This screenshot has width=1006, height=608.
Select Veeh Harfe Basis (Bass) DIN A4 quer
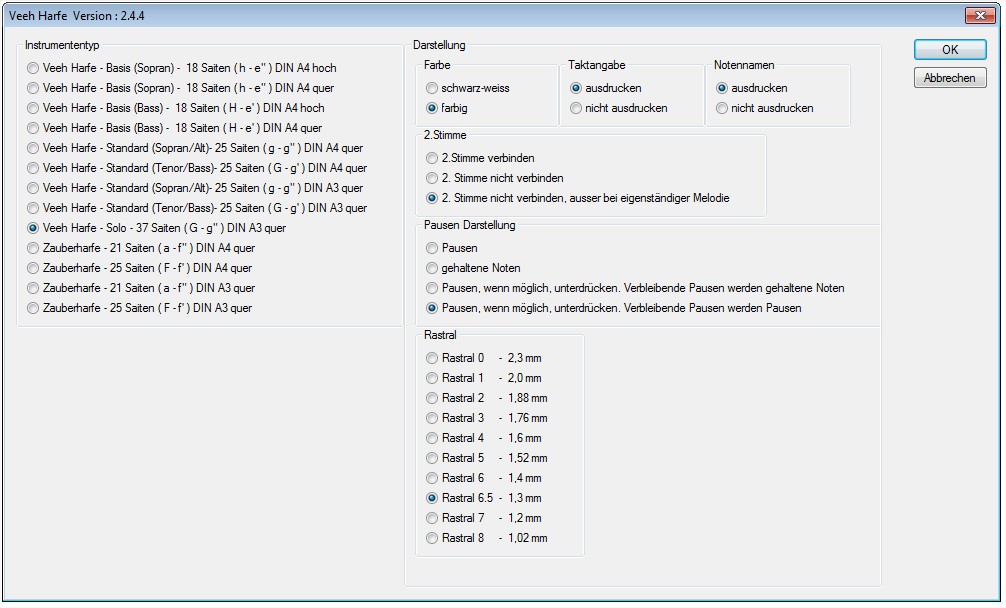[34, 128]
